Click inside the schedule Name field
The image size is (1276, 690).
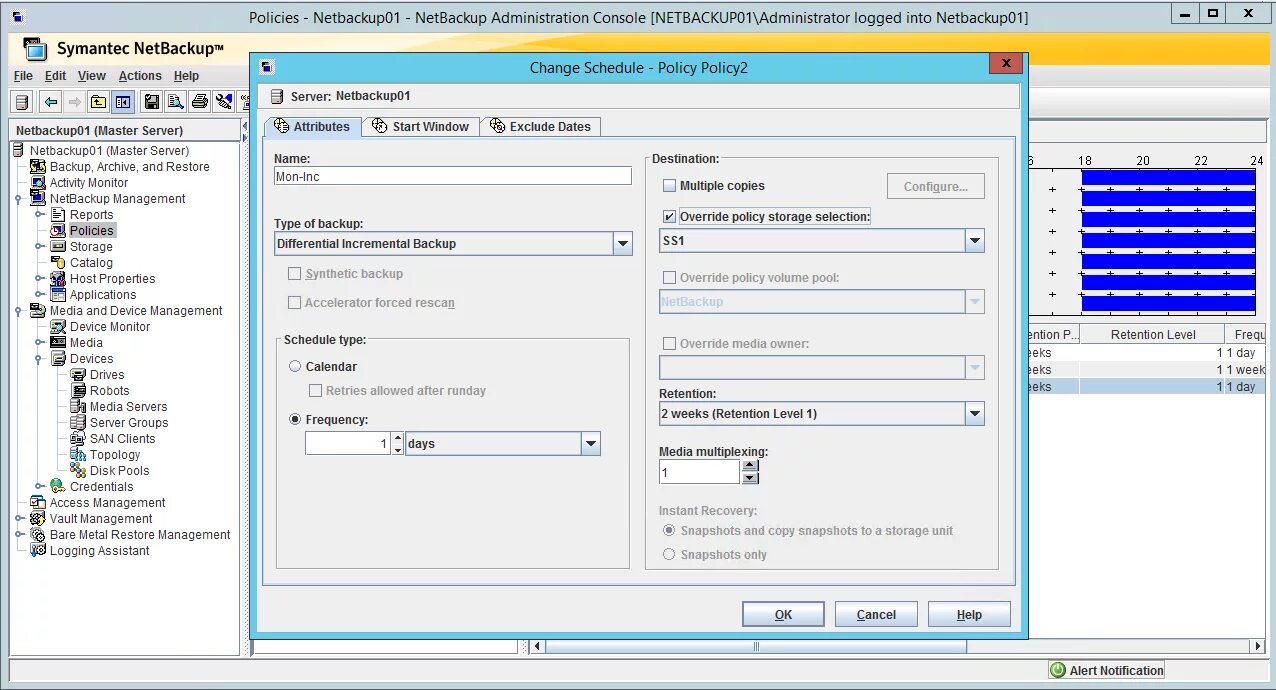[452, 175]
